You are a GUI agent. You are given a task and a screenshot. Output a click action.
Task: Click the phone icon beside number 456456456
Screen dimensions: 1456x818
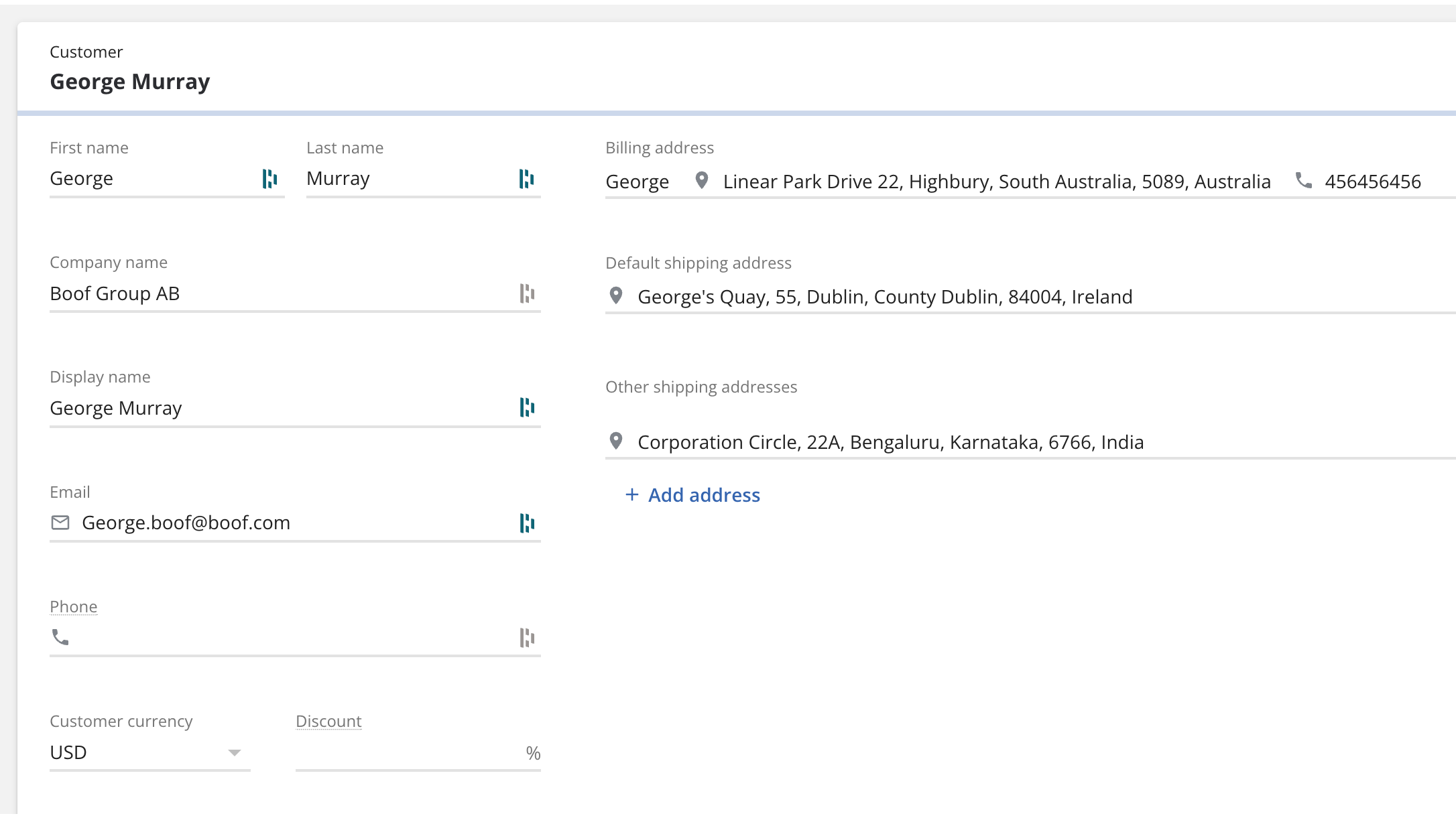[1304, 181]
